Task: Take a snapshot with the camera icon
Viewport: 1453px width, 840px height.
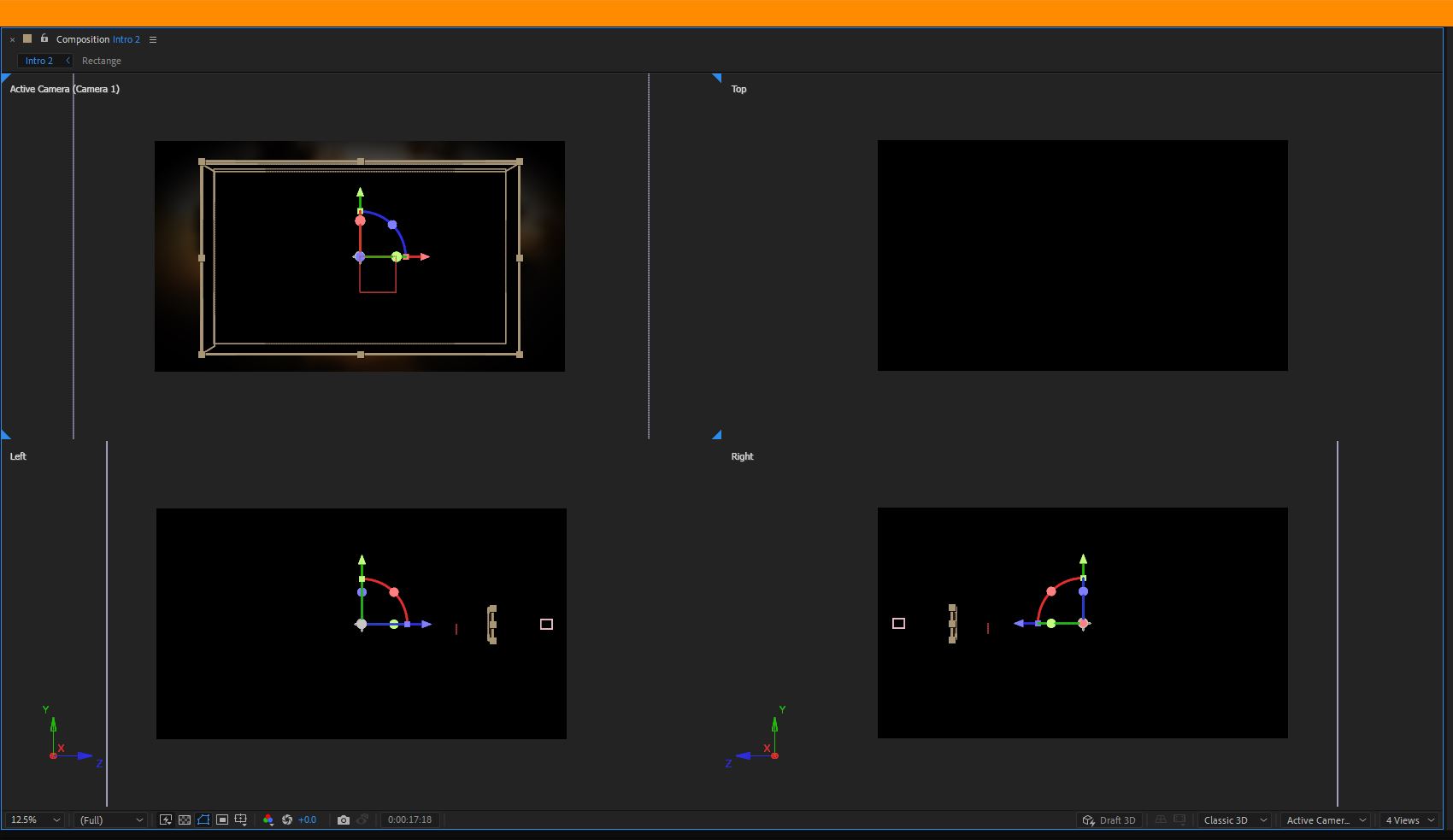Action: 343,819
